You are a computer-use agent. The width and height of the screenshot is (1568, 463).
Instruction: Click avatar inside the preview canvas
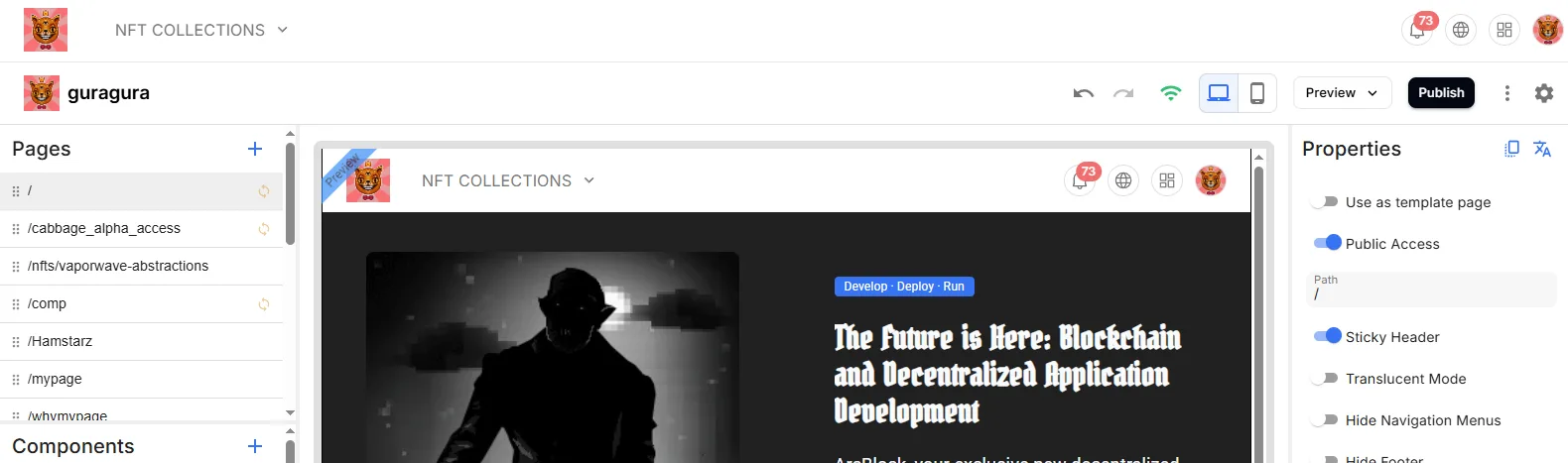[1211, 180]
